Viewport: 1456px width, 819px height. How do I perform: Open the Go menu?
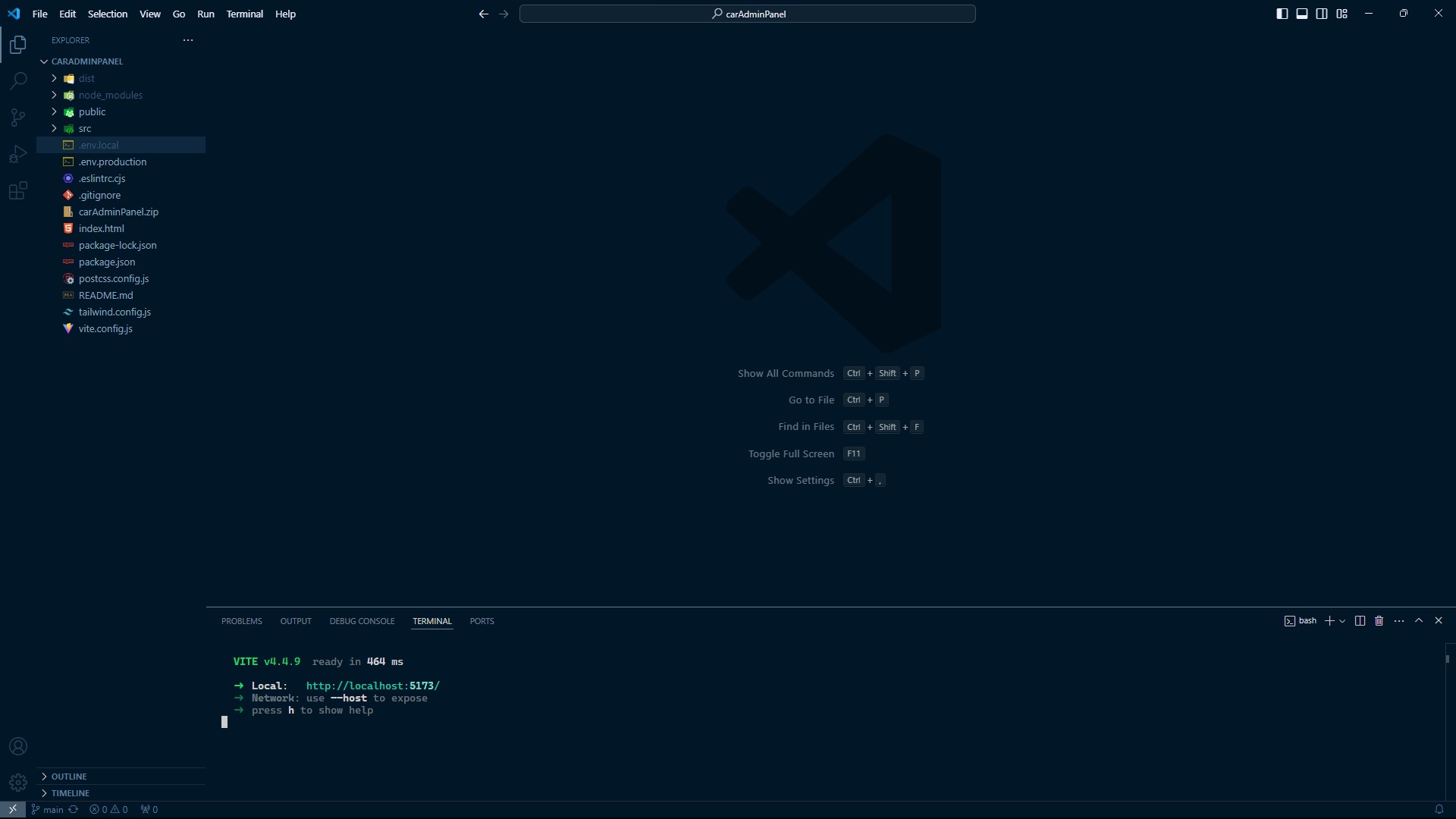[x=179, y=14]
